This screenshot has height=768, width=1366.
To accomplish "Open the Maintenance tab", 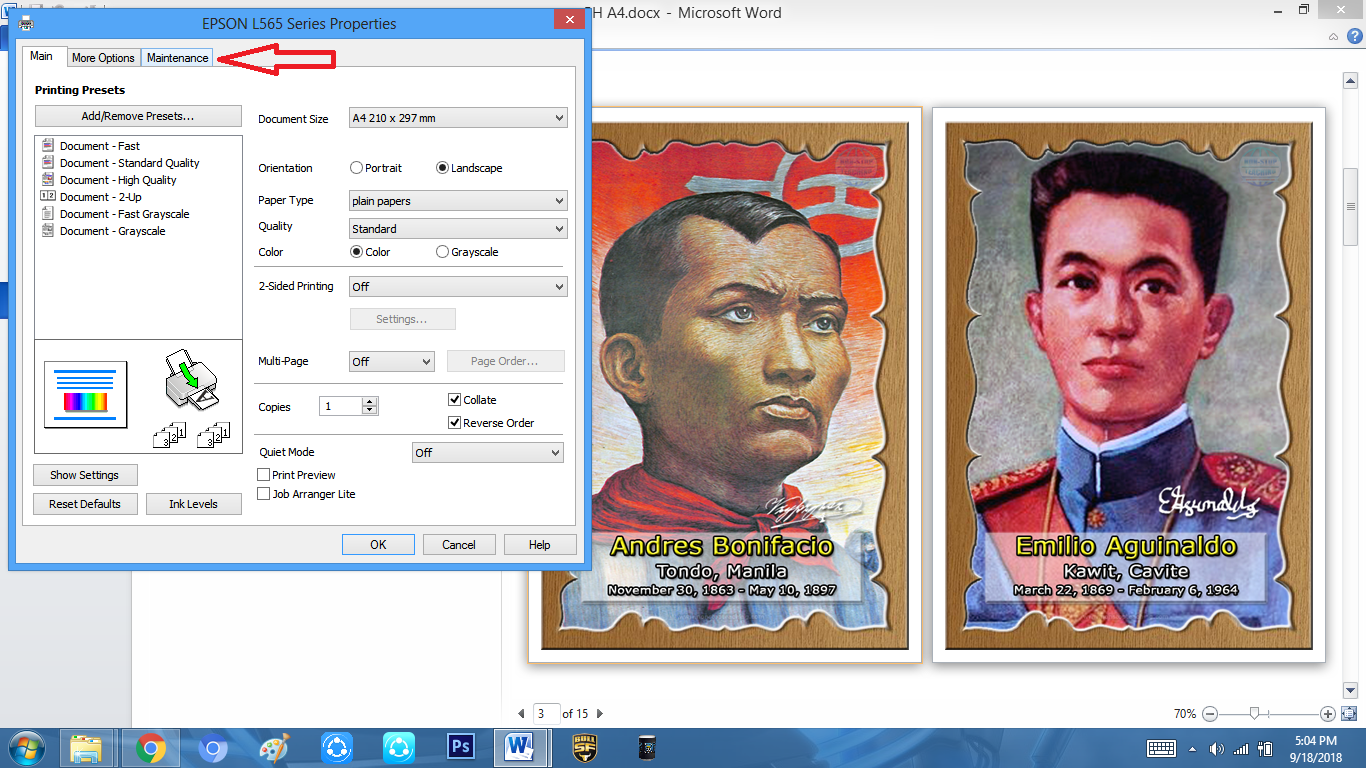I will click(x=177, y=58).
